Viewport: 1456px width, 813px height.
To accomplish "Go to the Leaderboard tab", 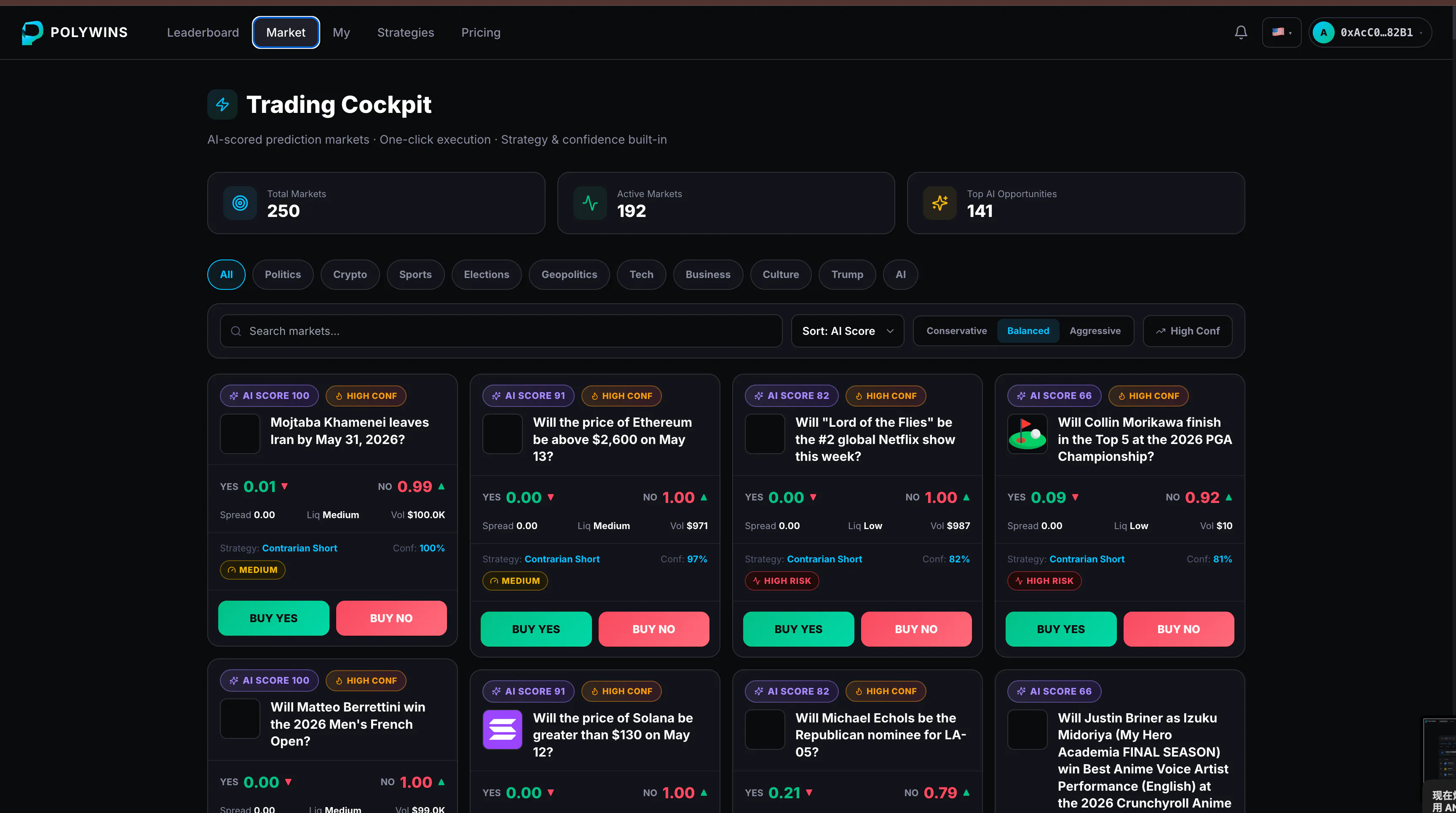I will point(203,32).
